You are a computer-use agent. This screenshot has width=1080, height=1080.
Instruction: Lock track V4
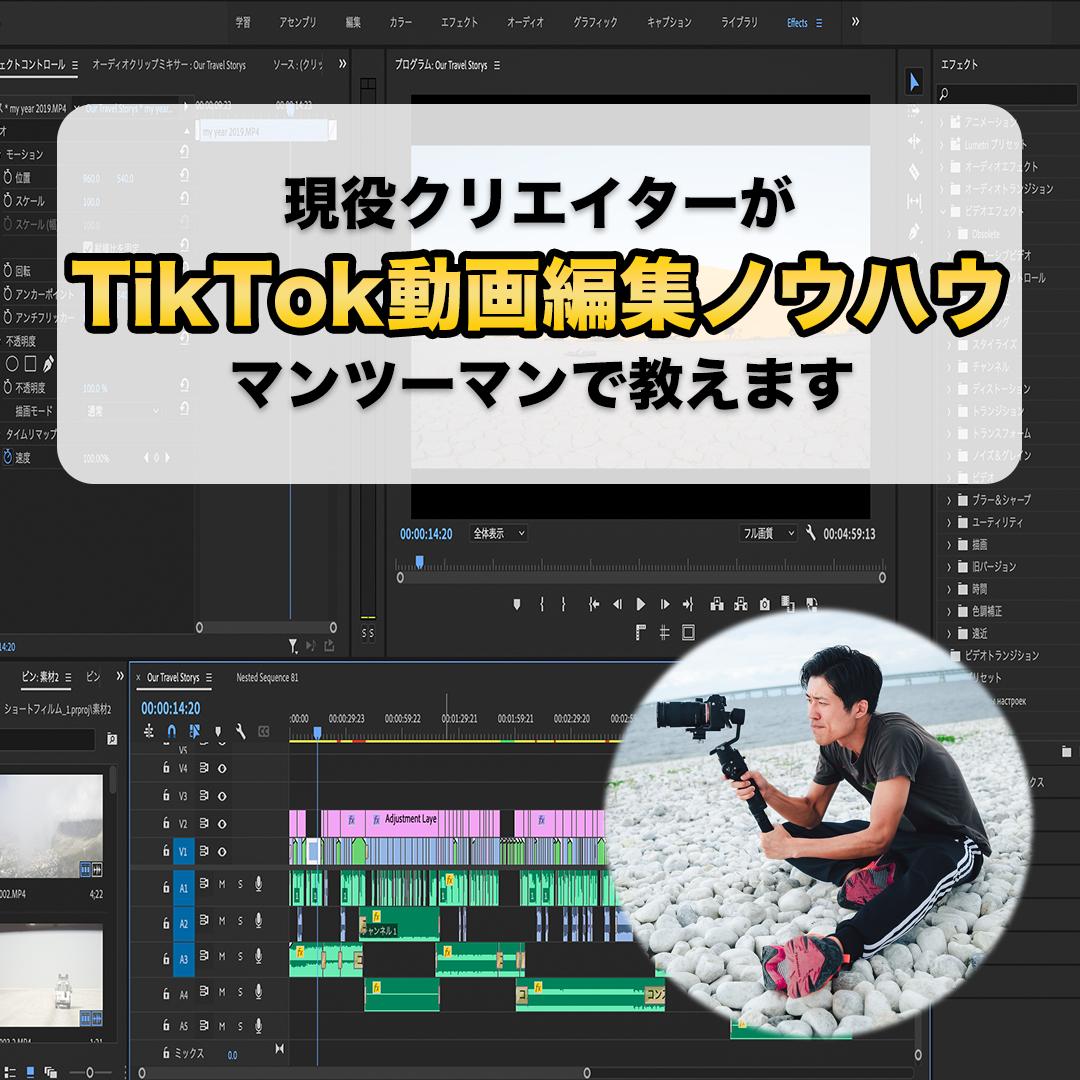click(166, 767)
